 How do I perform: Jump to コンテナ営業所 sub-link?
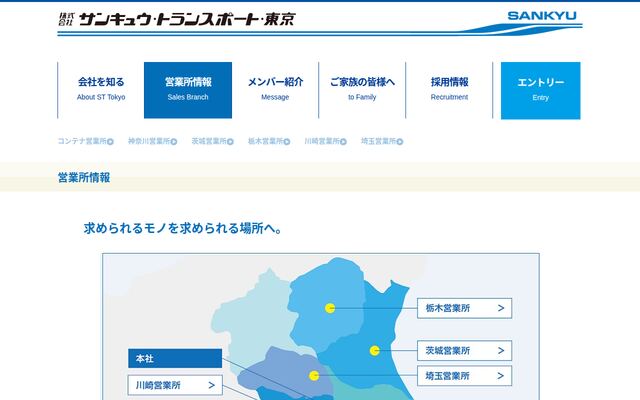[86, 141]
